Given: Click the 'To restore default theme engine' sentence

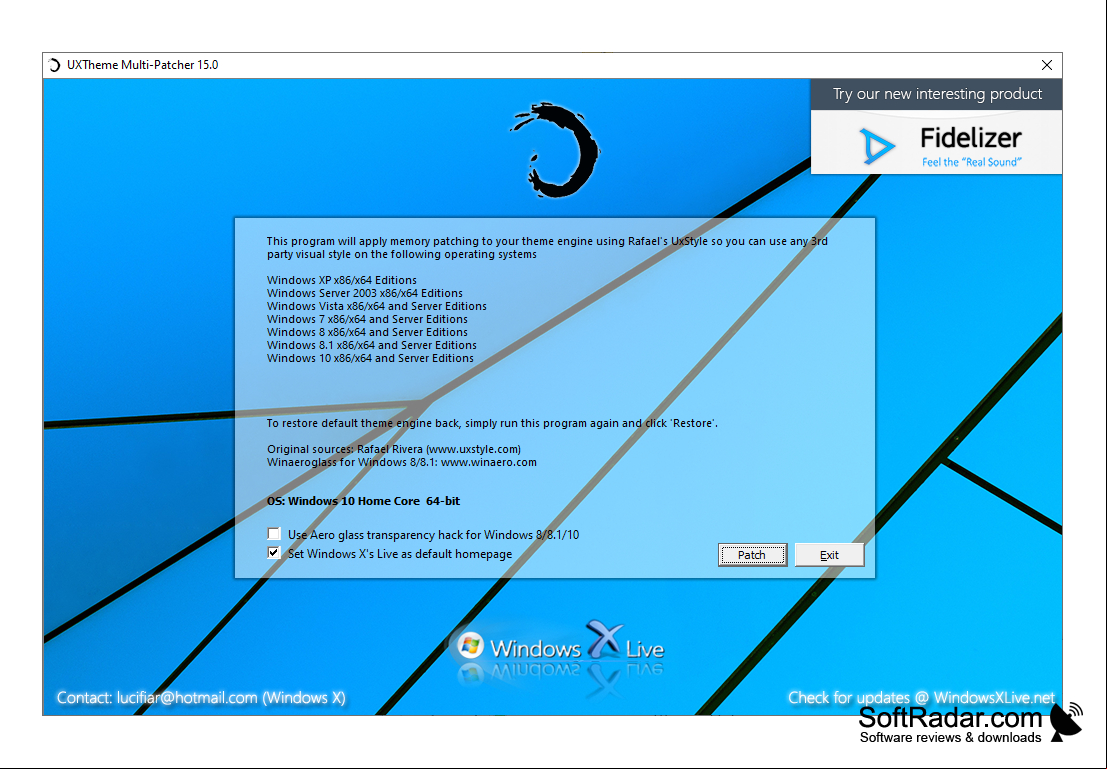Looking at the screenshot, I should pos(492,424).
